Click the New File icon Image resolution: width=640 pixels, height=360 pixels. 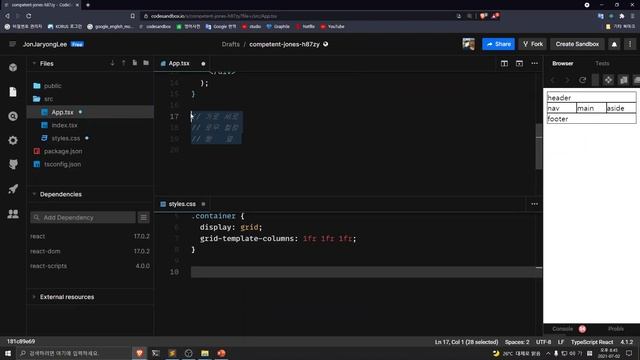135,63
